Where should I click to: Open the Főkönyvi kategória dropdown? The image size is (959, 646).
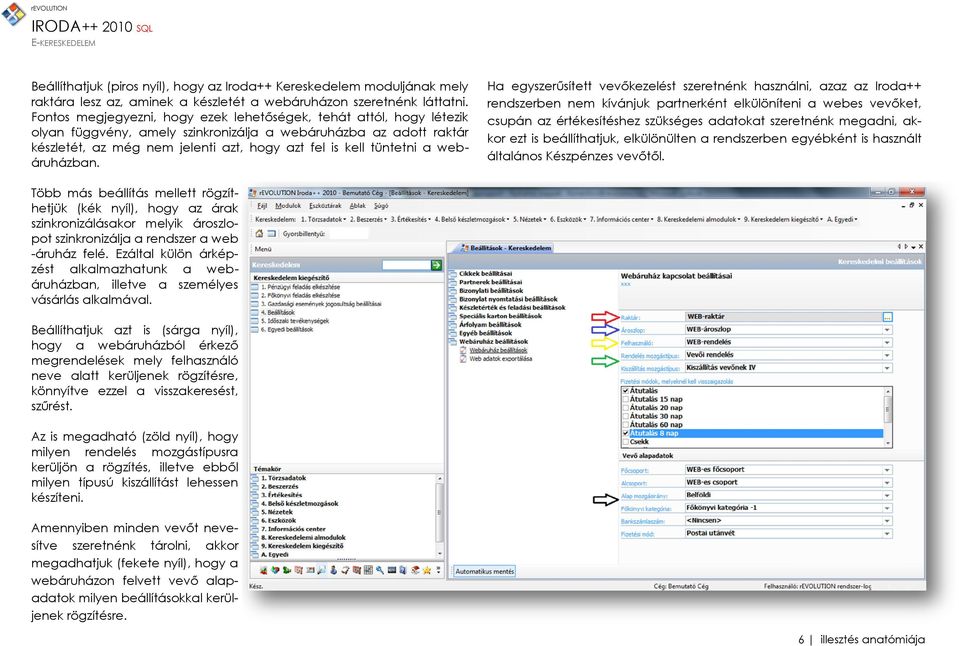[x=887, y=508]
